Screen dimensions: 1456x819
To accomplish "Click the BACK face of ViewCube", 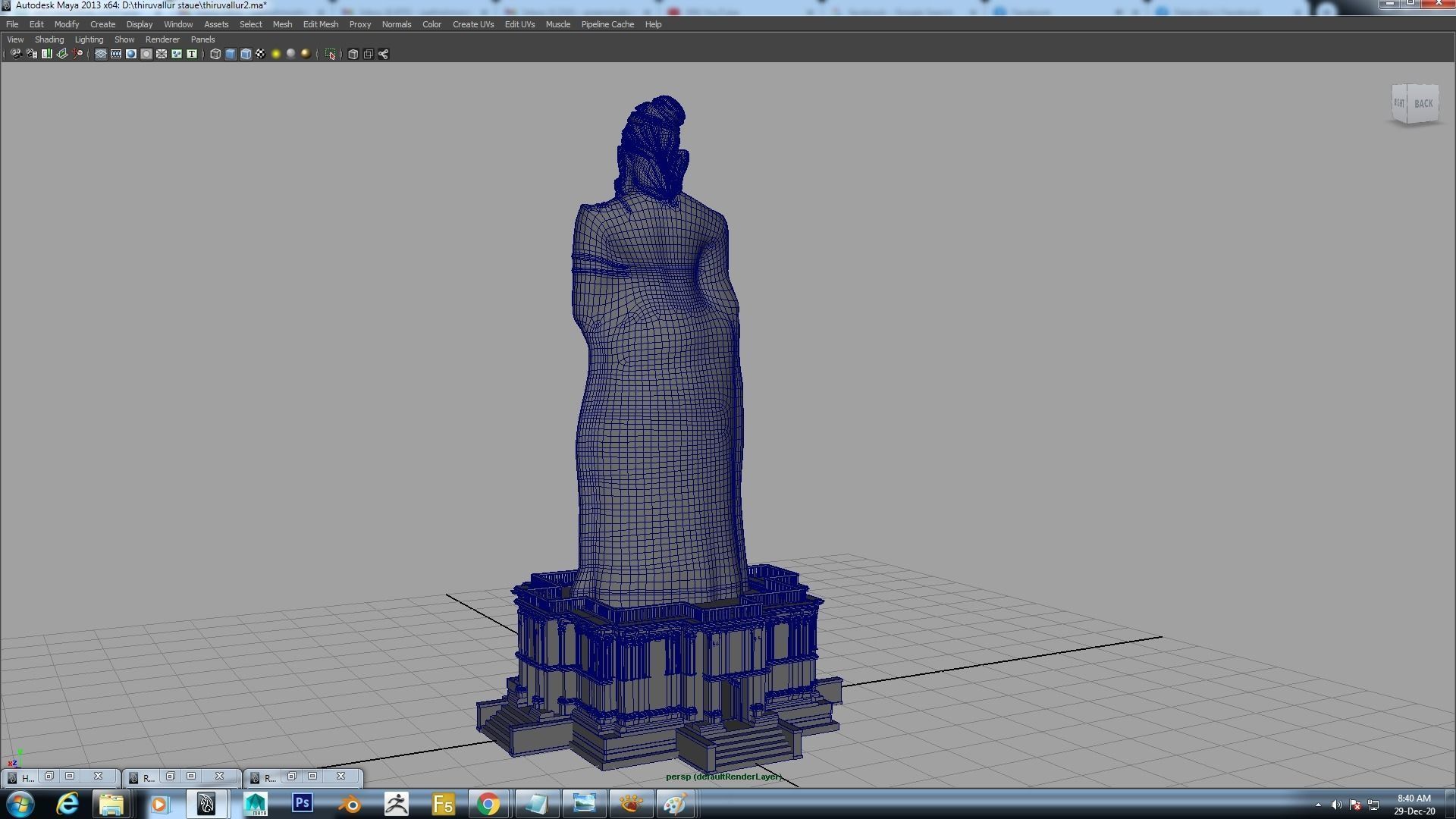I will click(1423, 103).
